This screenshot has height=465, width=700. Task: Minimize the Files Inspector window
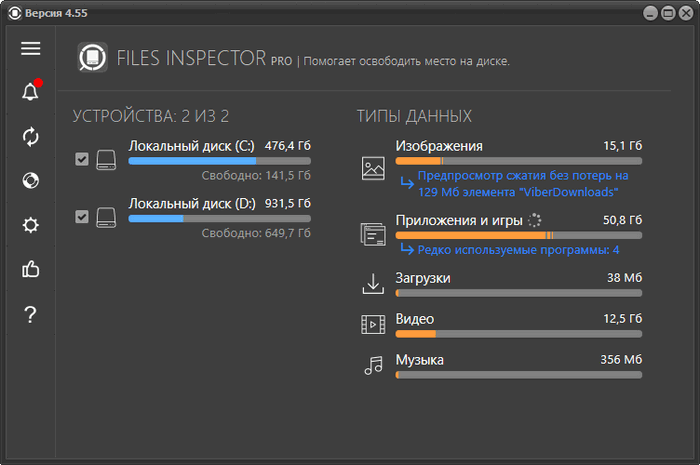click(650, 13)
